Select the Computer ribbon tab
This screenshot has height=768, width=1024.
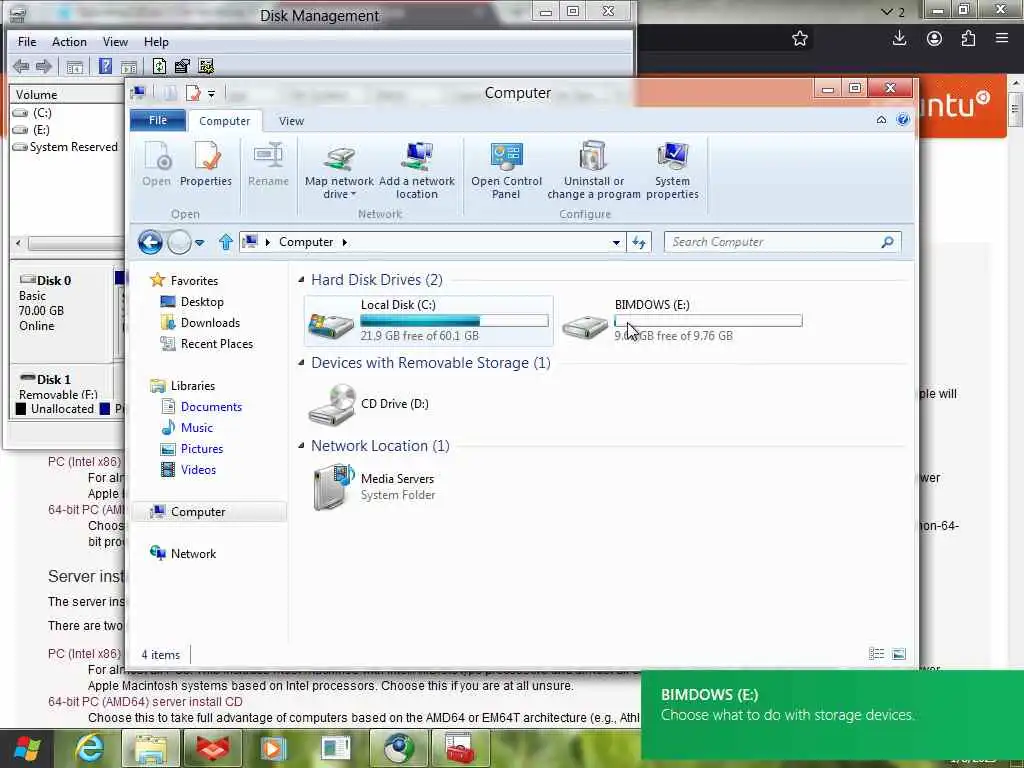click(x=225, y=121)
